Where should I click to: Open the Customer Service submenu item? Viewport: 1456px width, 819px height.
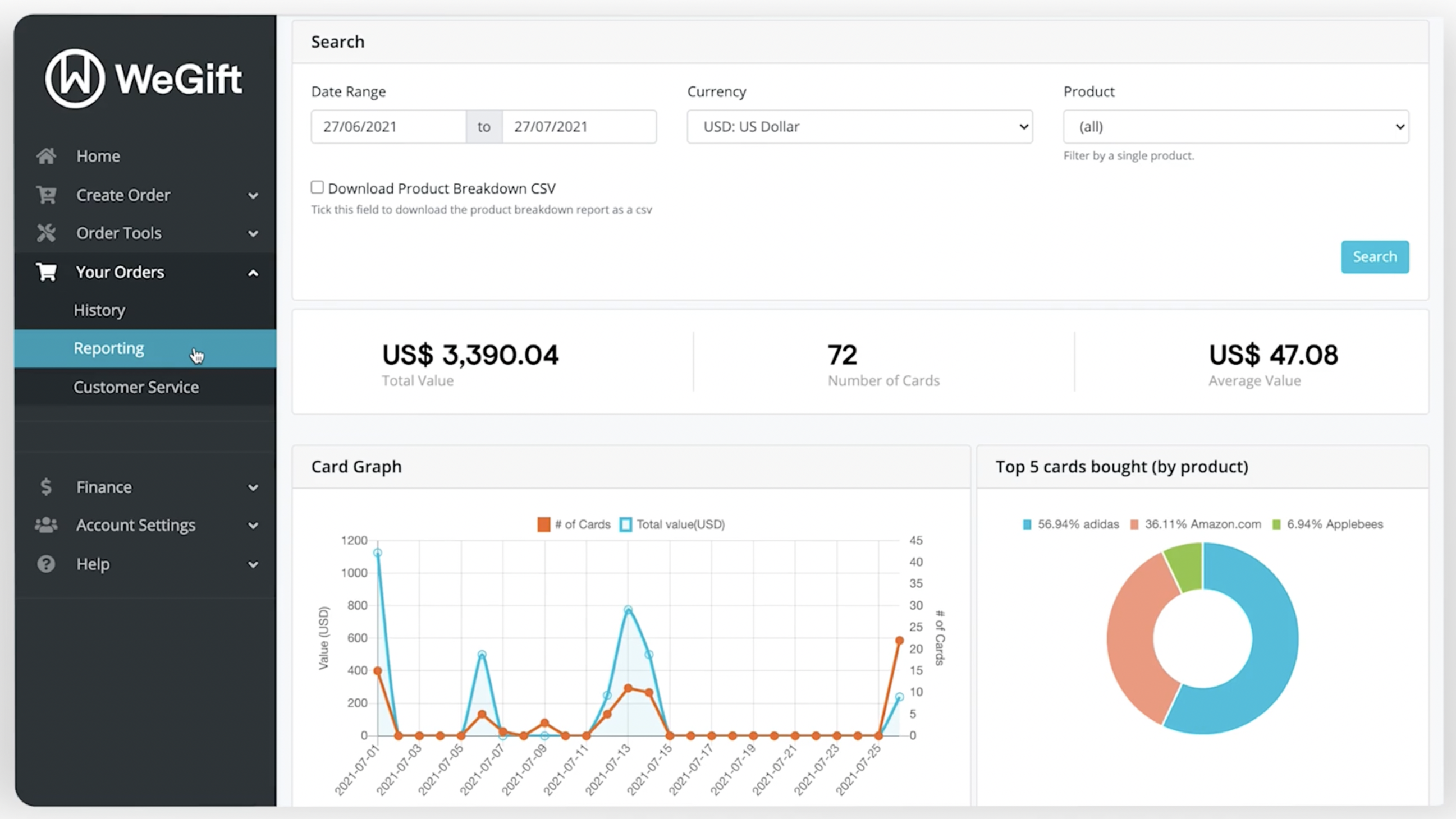(x=136, y=388)
